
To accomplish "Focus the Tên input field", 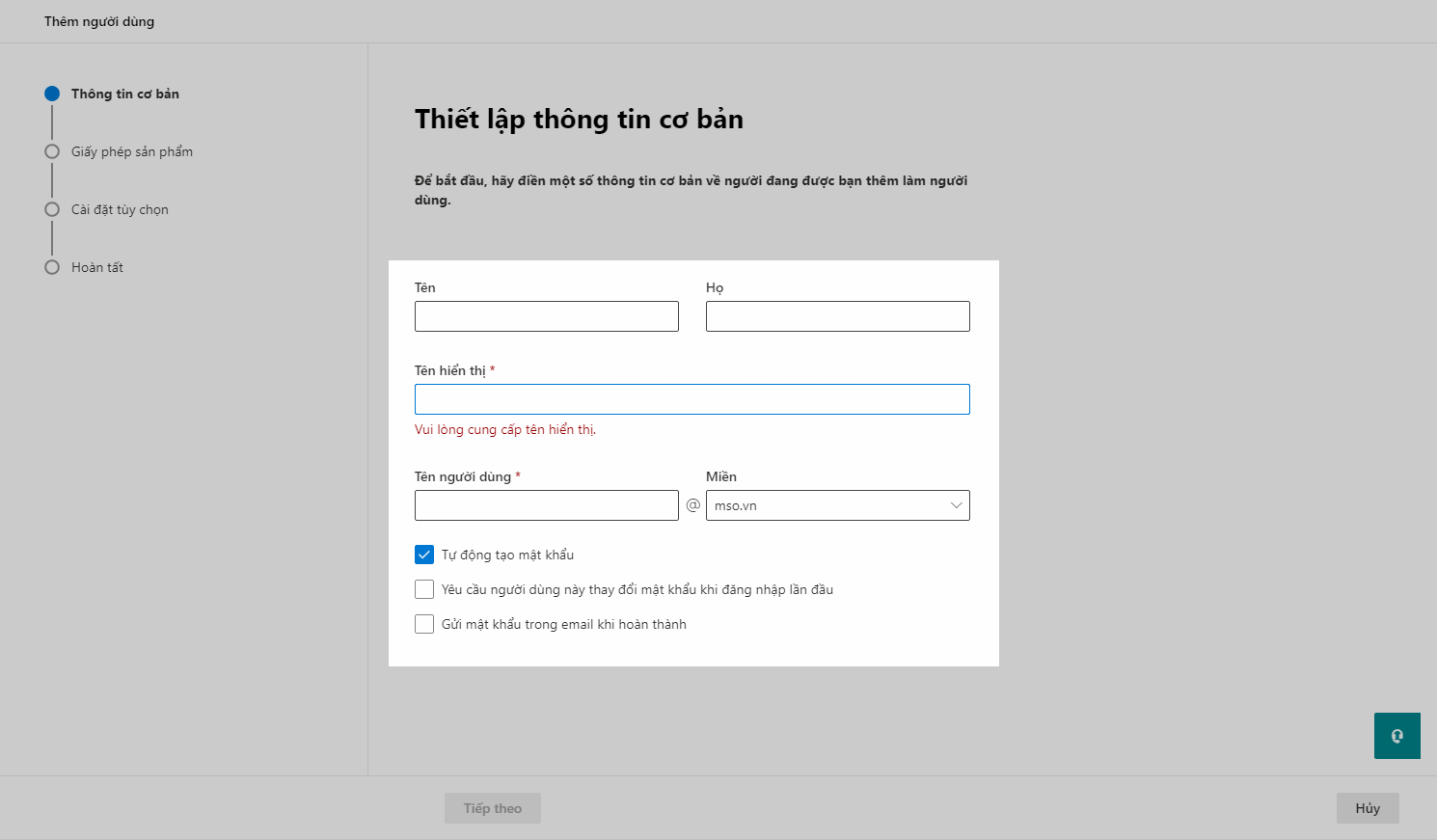I will (x=547, y=316).
